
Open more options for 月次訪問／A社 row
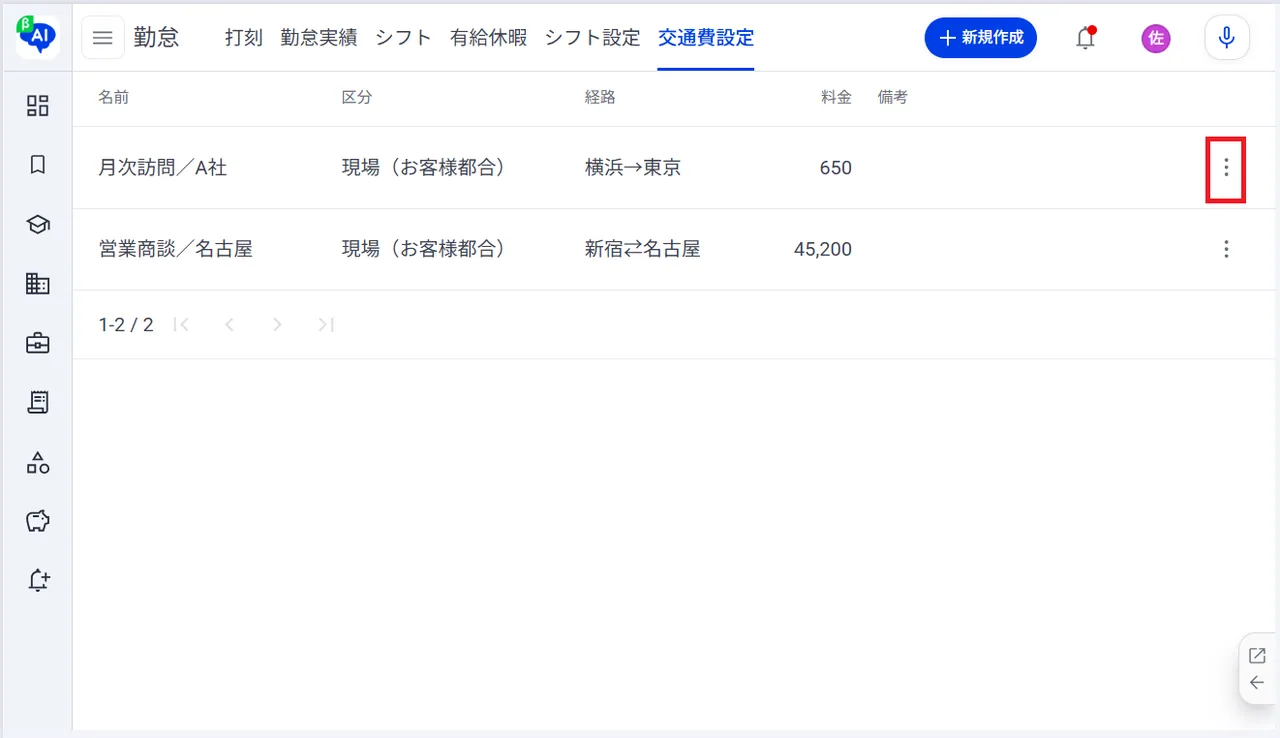(1226, 168)
